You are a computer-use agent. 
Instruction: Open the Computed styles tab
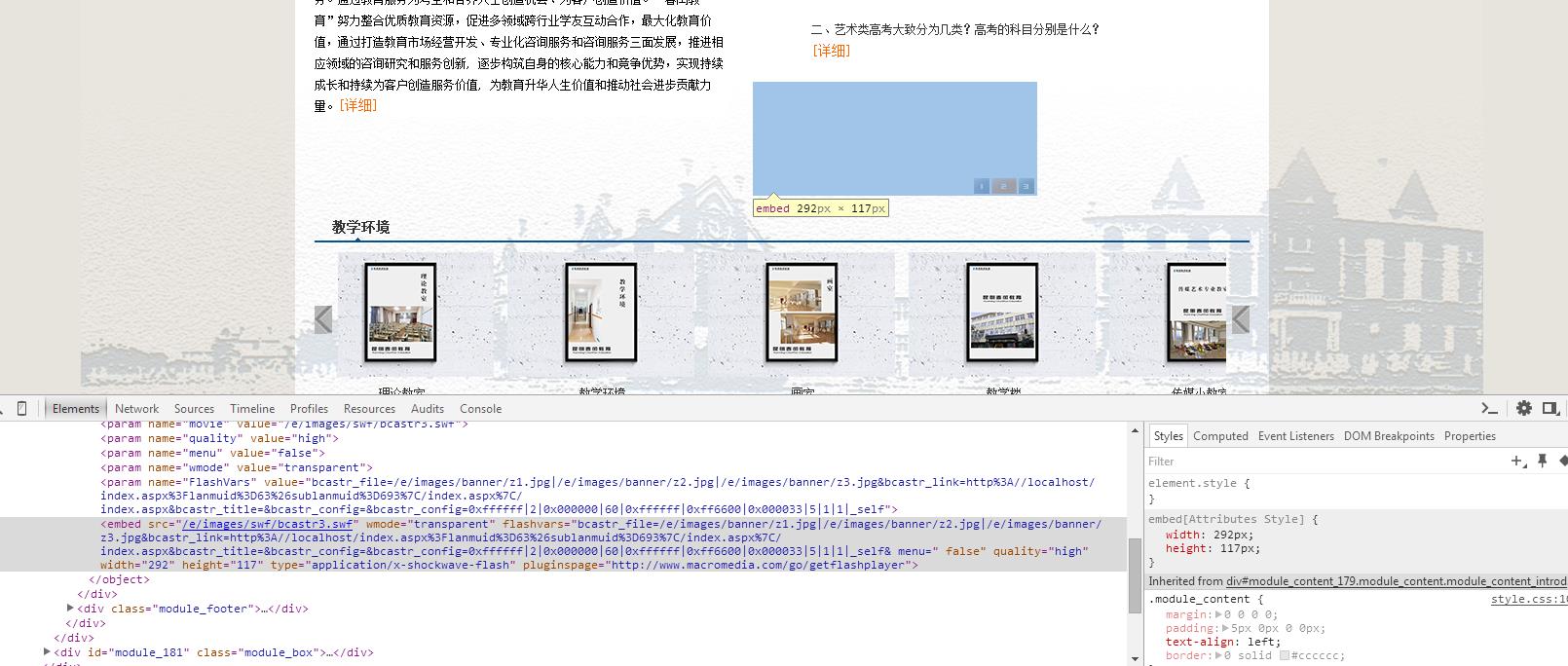point(1220,436)
